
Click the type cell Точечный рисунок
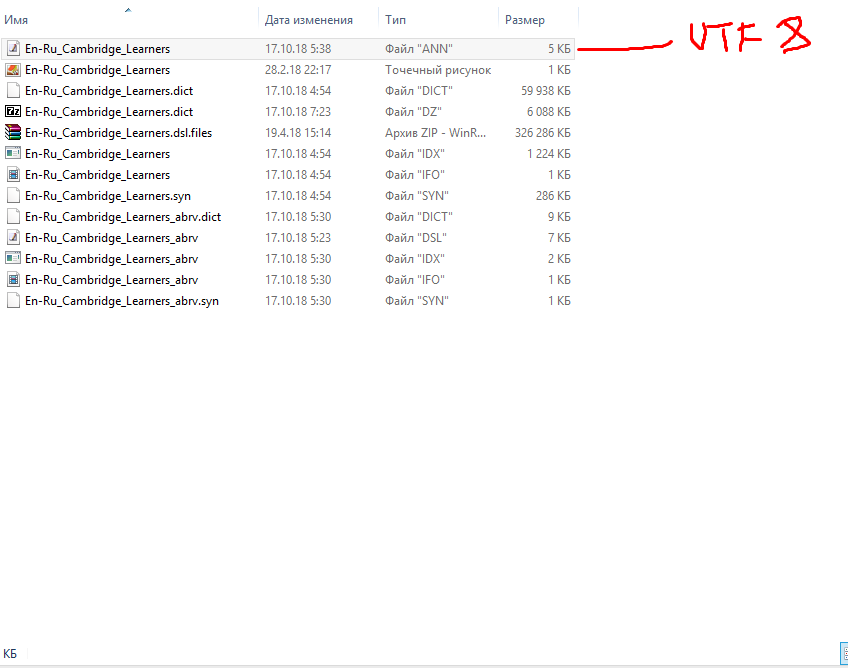tap(438, 70)
